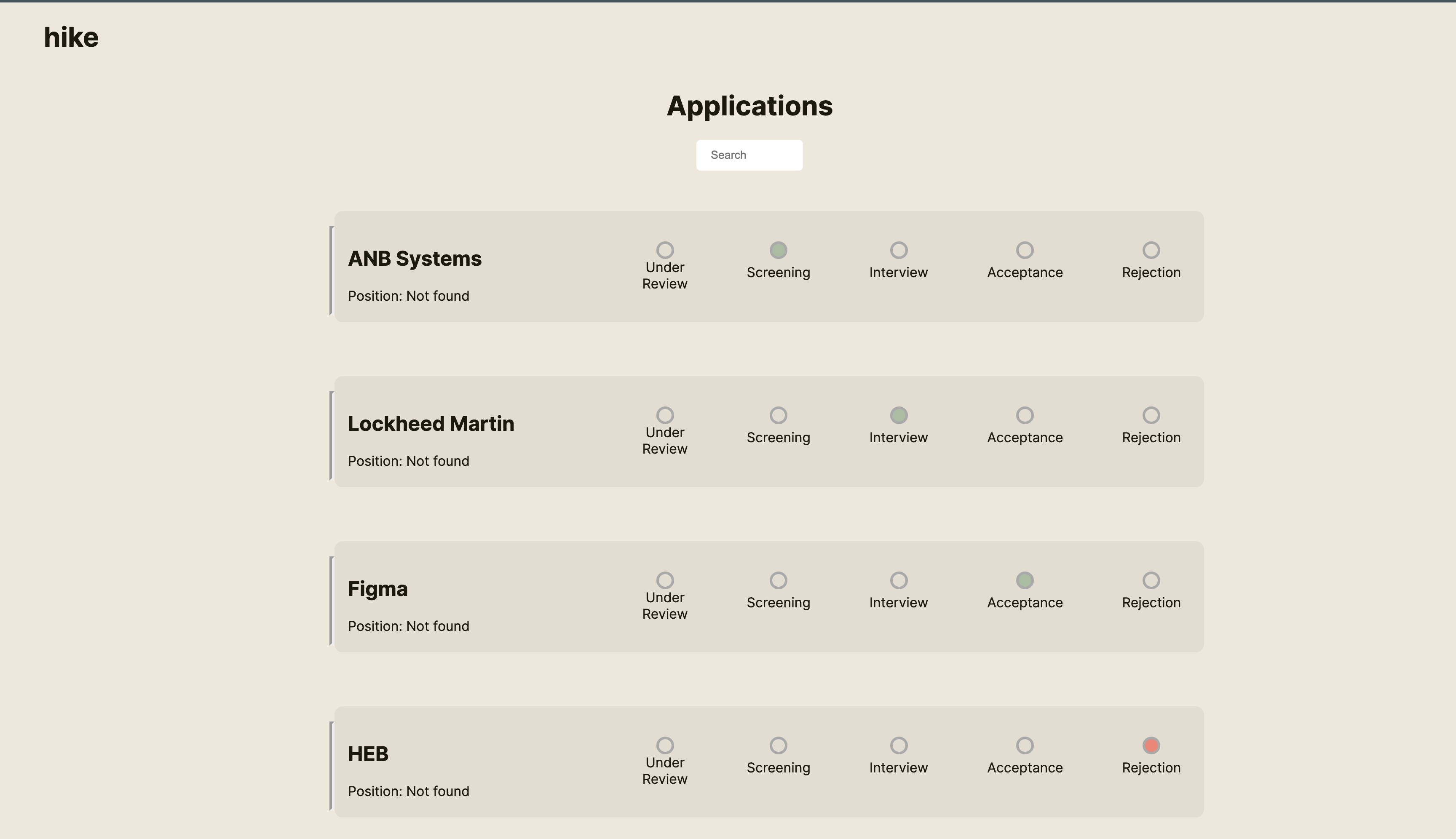Set HEB status to Under Review

click(x=665, y=745)
